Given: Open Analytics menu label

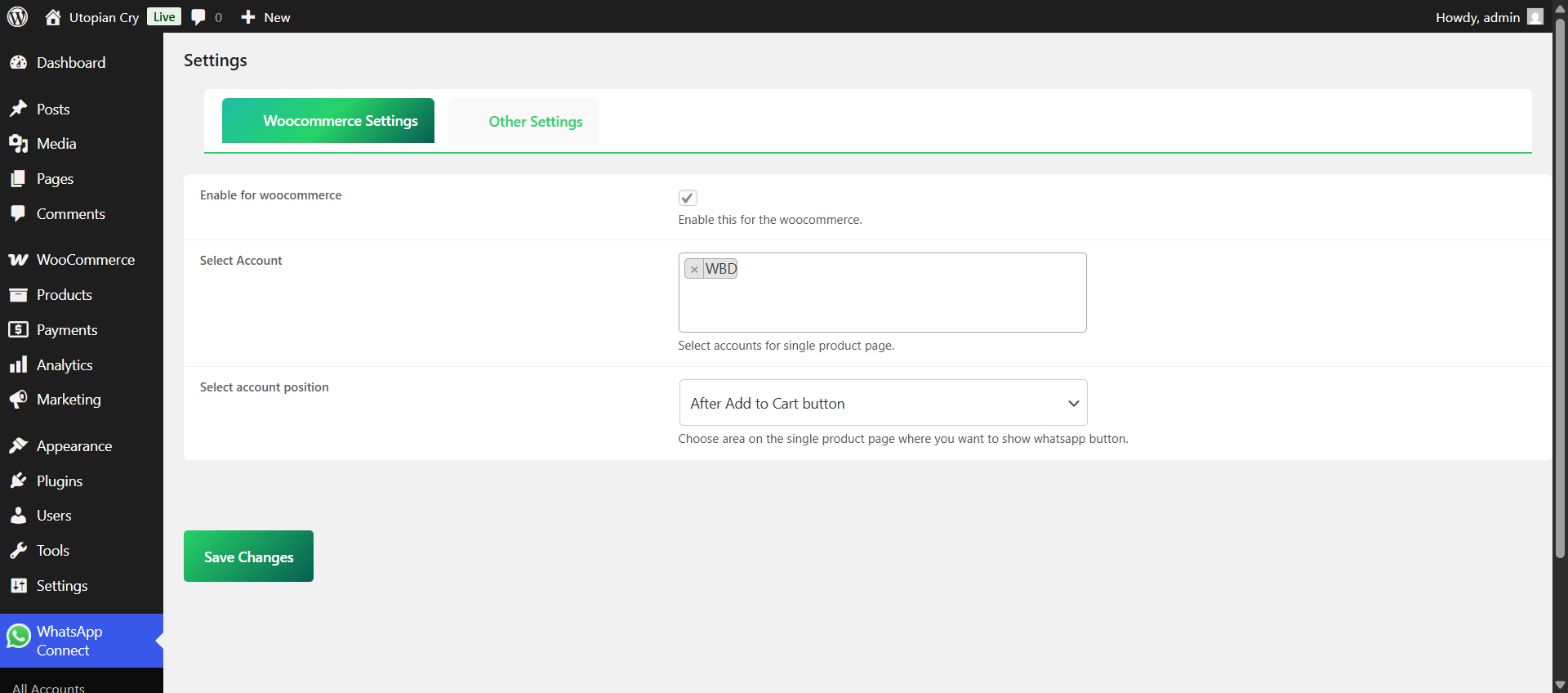Looking at the screenshot, I should [65, 365].
